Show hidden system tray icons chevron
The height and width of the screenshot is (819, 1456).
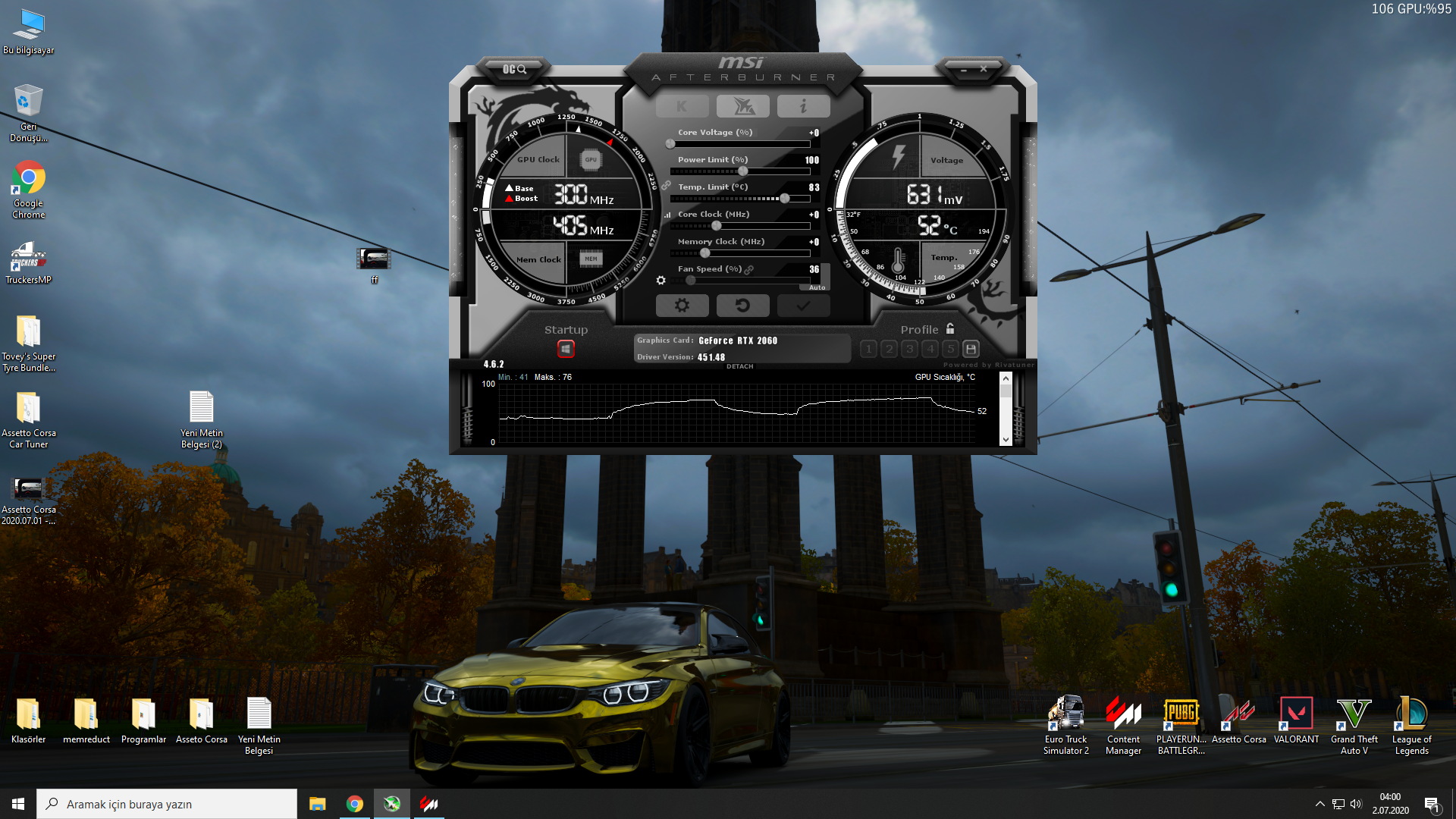pos(1319,804)
